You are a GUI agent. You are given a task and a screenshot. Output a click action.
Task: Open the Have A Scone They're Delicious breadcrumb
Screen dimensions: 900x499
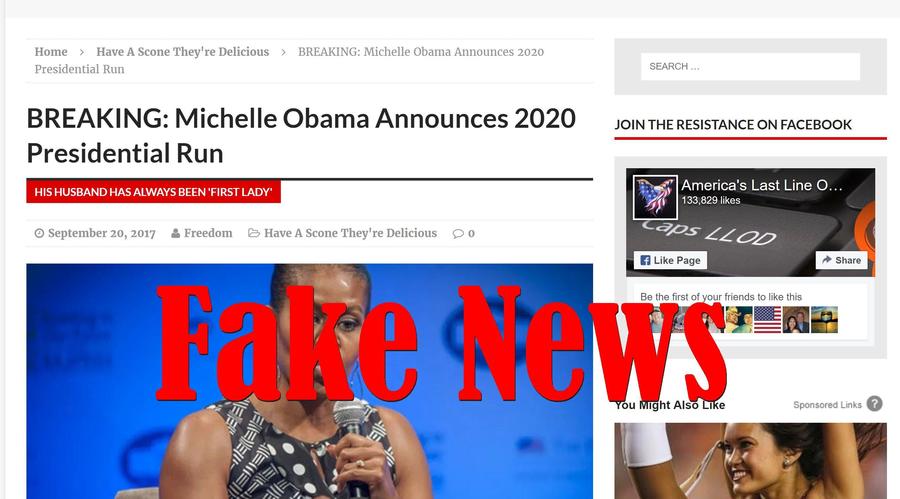point(183,52)
